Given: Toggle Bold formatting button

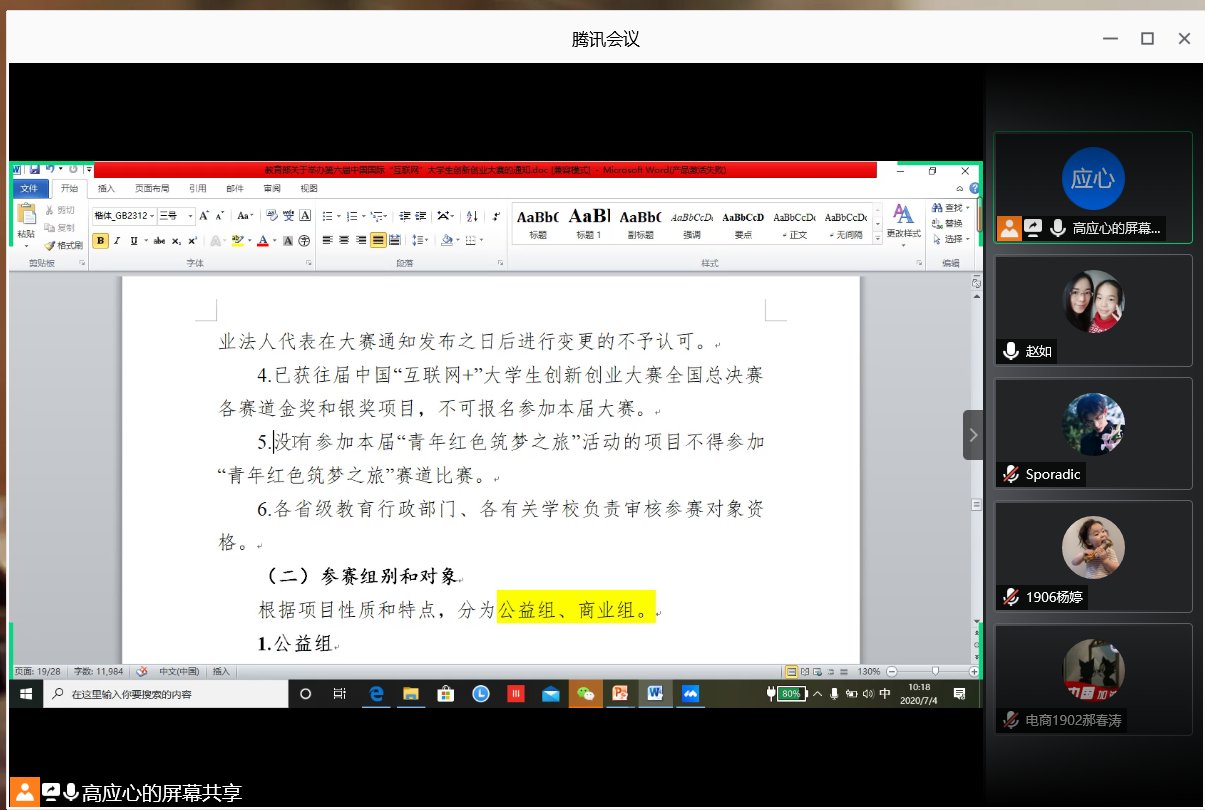Looking at the screenshot, I should coord(100,240).
